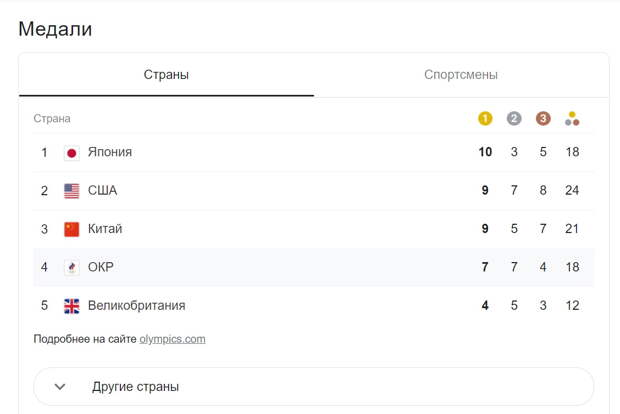Click the chevron beside Другие страны

(x=60, y=387)
